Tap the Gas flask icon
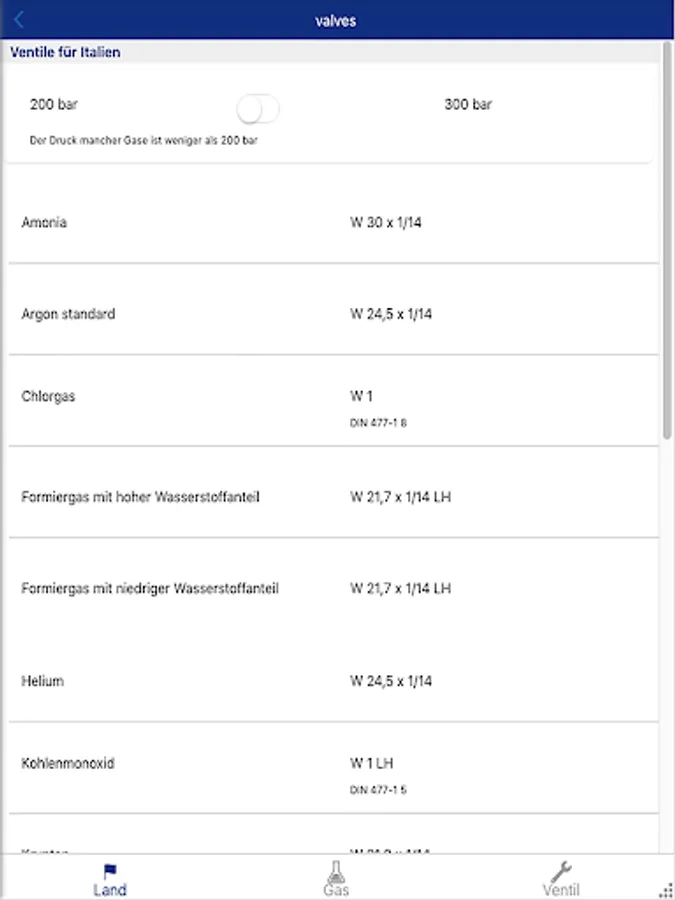 pos(336,871)
